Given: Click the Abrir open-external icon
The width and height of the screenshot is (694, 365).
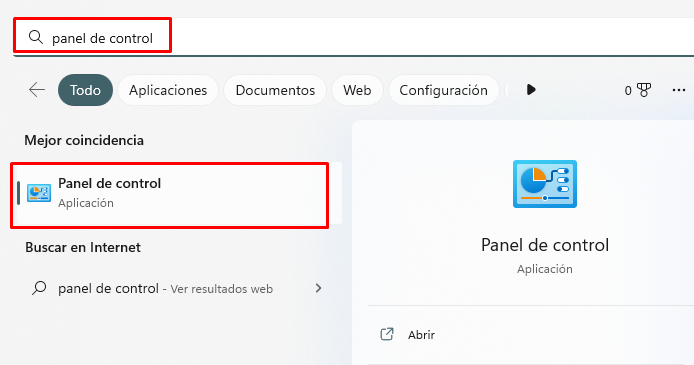Looking at the screenshot, I should pos(387,334).
